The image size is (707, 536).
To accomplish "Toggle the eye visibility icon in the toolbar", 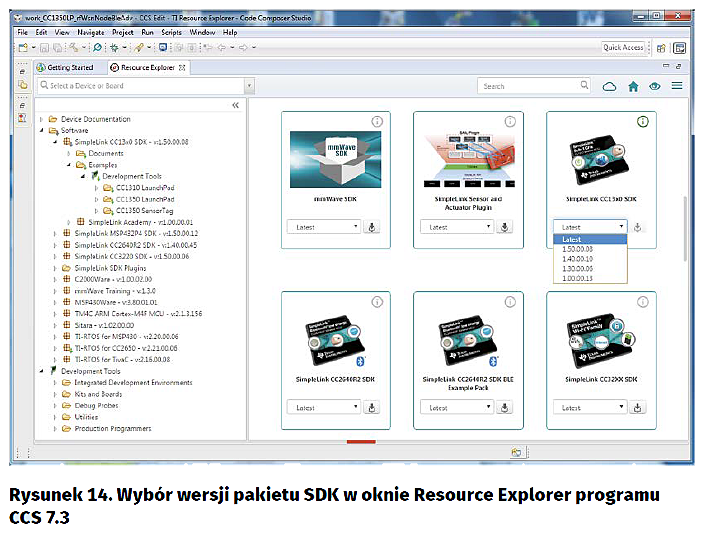I will point(655,86).
